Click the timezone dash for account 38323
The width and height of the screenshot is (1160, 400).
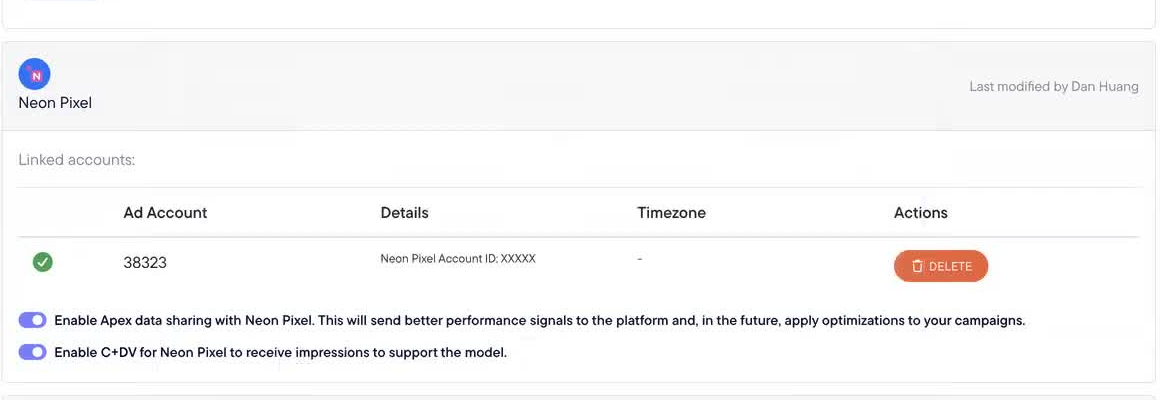[640, 260]
